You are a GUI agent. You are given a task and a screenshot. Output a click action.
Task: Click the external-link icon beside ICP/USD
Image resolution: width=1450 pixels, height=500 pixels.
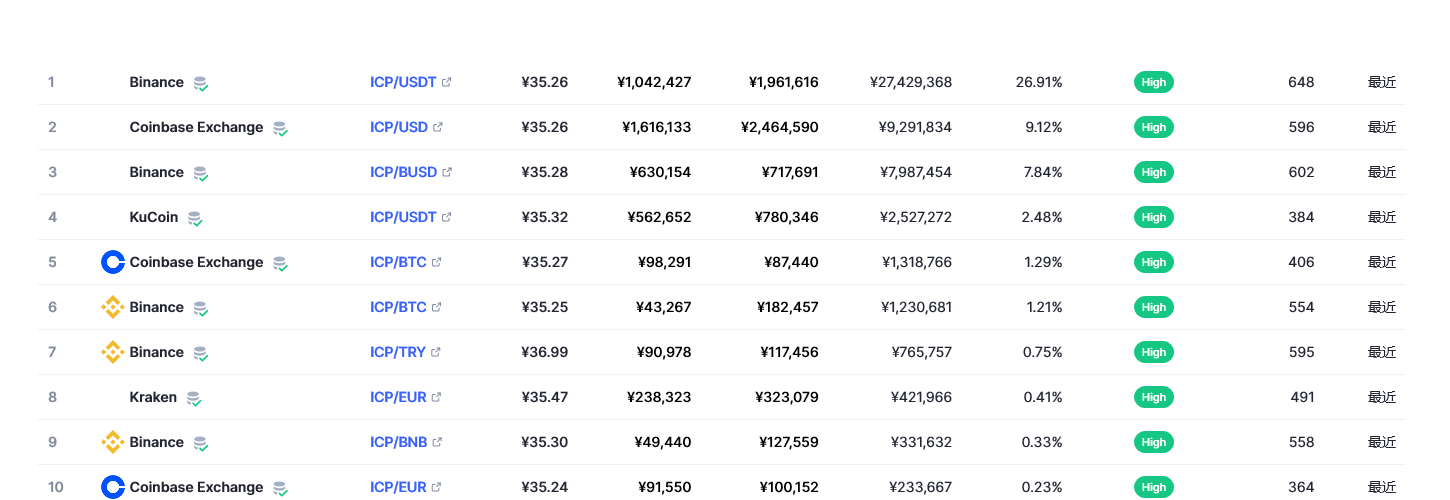438,127
